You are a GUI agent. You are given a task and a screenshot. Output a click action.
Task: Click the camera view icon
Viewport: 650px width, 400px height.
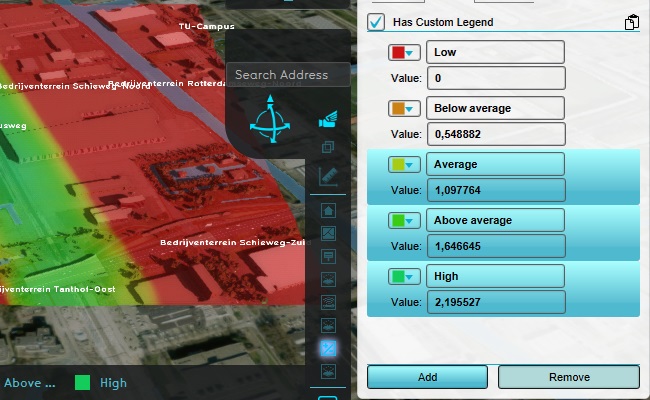[327, 121]
